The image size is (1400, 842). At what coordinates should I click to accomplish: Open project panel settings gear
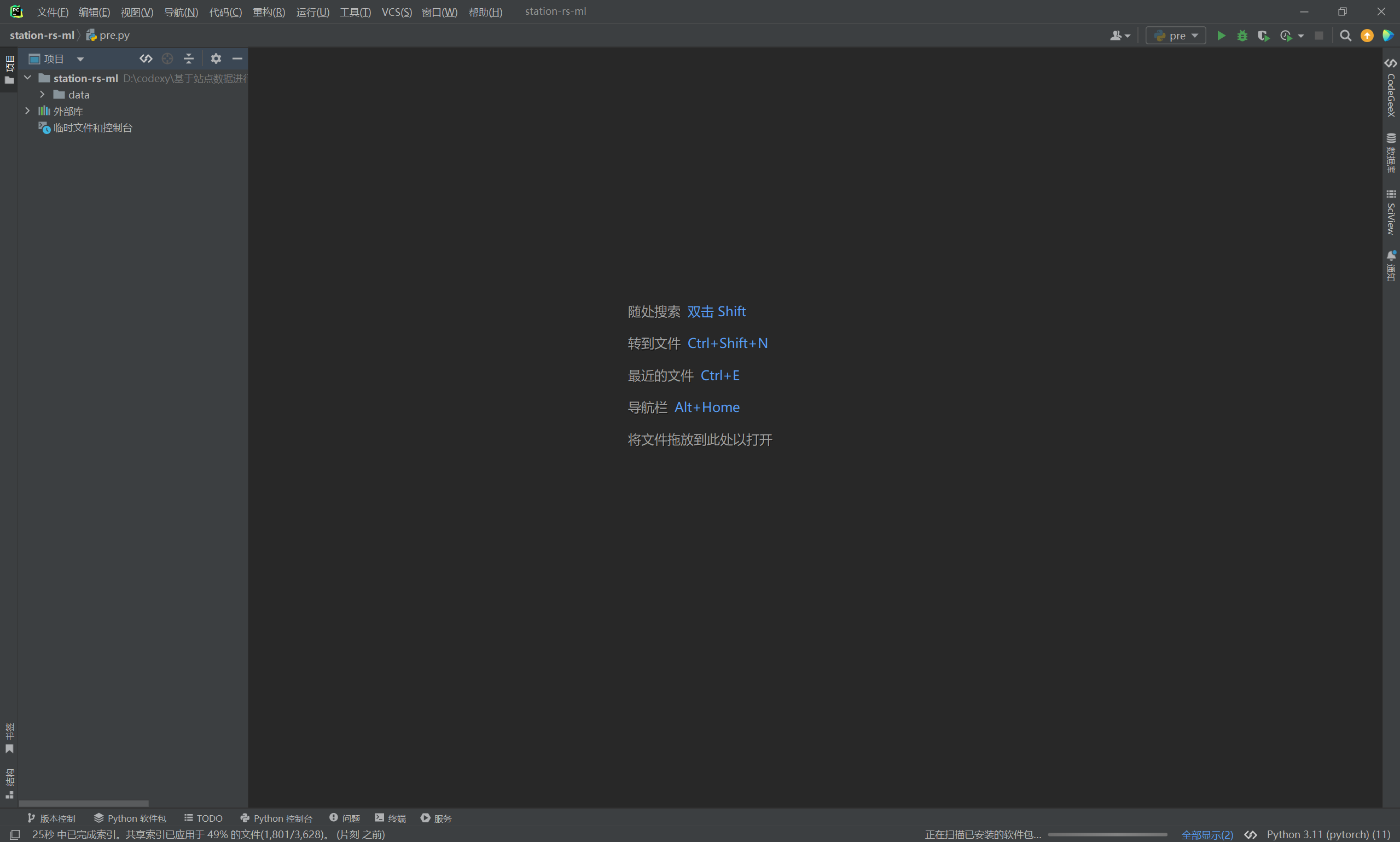pyautogui.click(x=216, y=59)
